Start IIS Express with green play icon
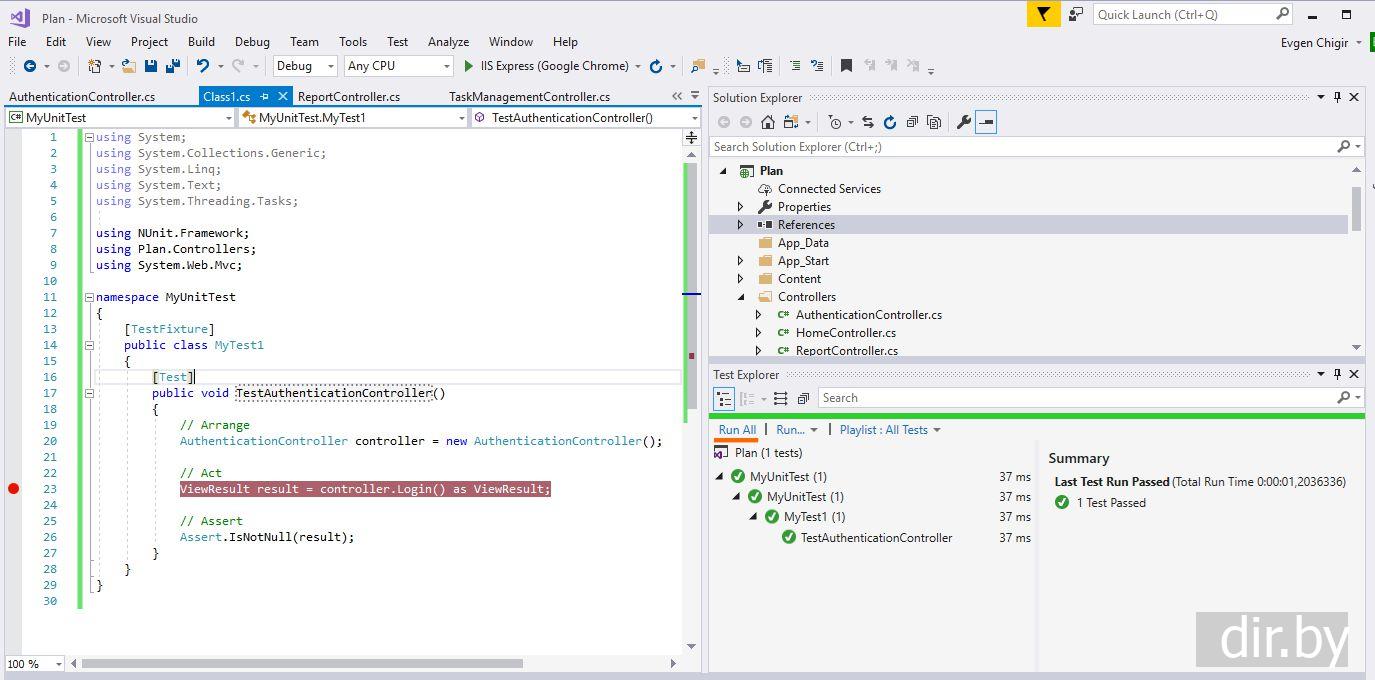 point(469,66)
